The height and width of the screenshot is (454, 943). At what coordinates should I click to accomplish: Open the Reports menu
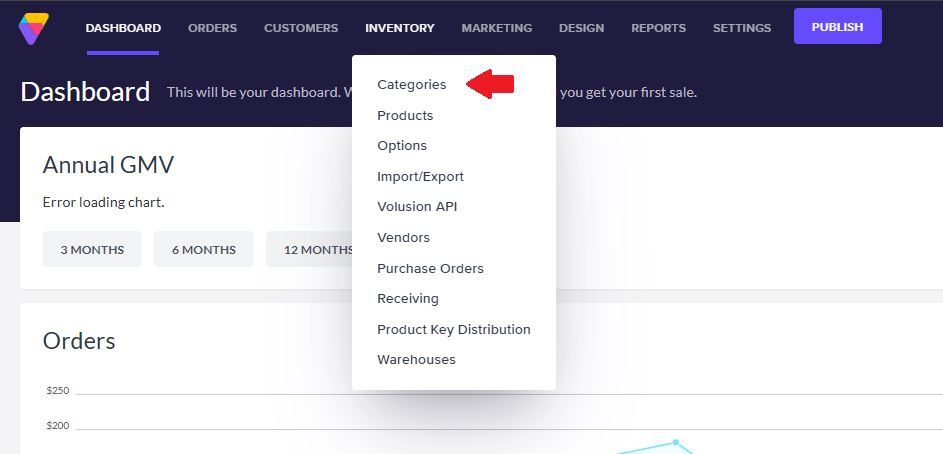(659, 28)
